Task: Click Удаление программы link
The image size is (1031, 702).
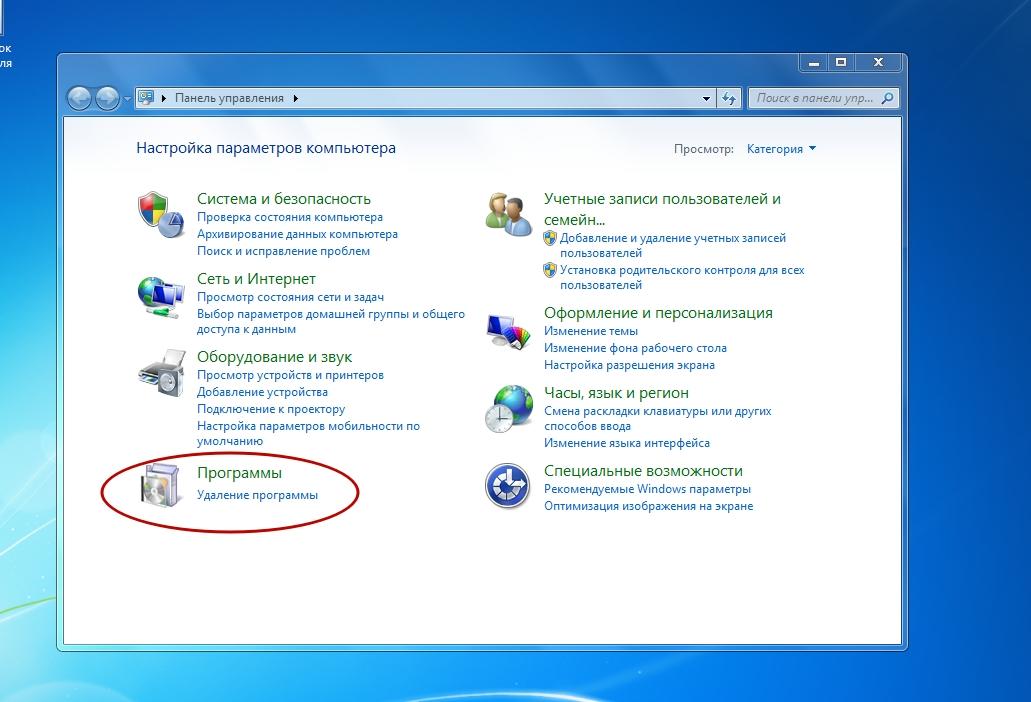Action: (257, 495)
